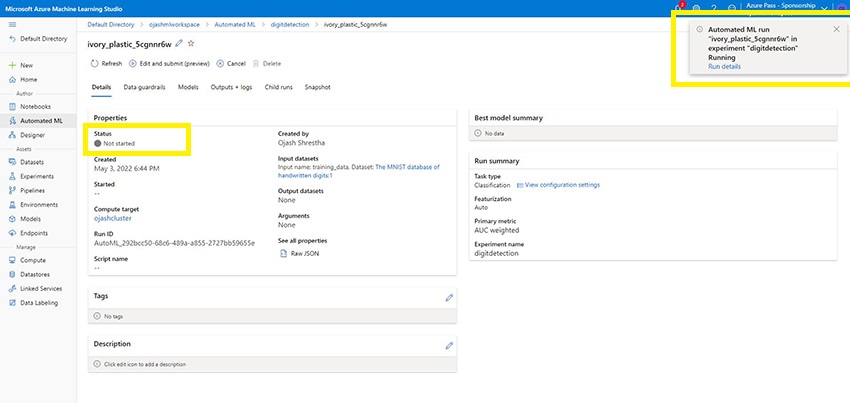
Task: Click the pencil icon to rename the run
Action: (x=179, y=44)
